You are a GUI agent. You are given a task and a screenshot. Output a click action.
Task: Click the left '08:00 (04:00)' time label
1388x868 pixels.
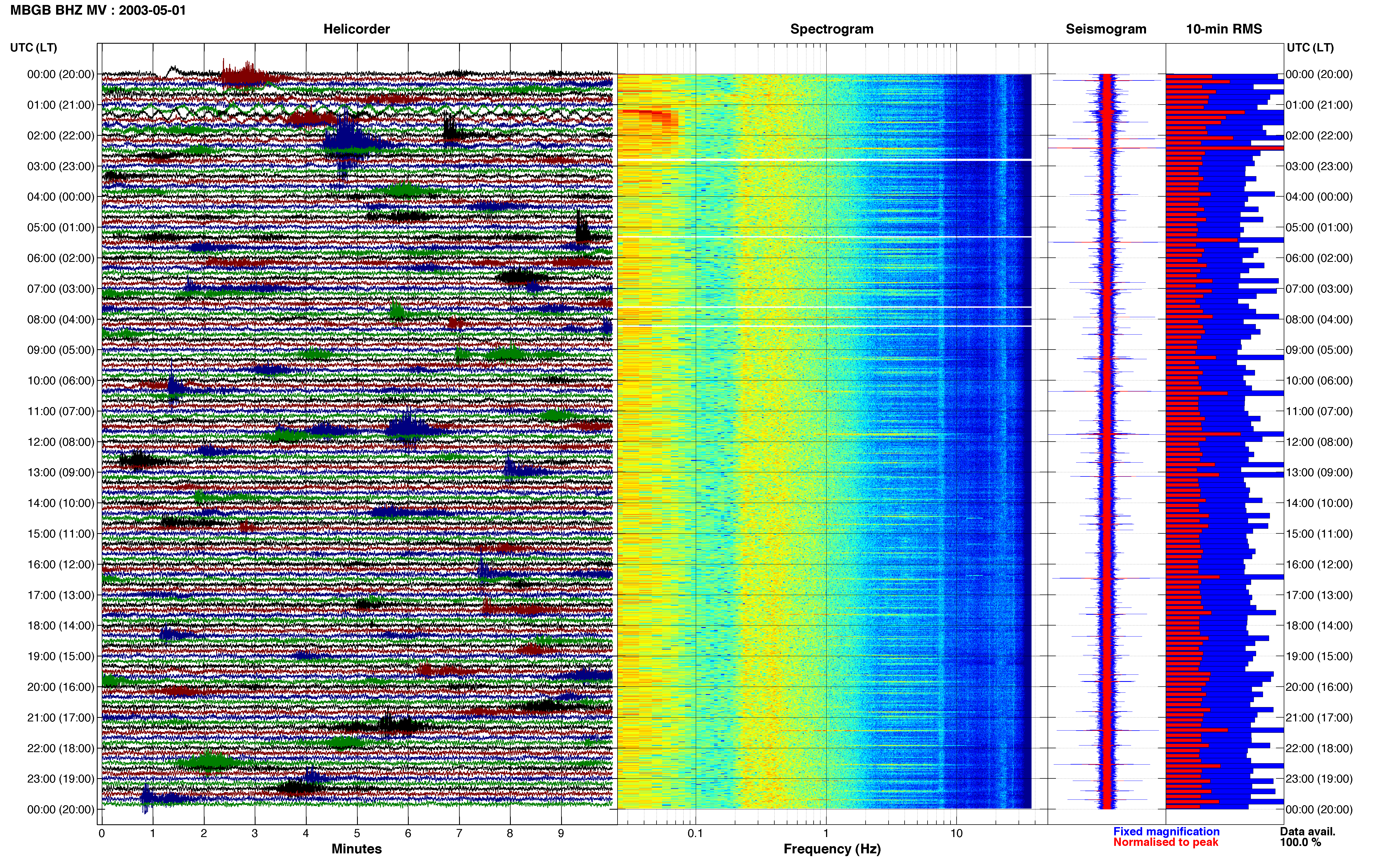[x=61, y=319]
